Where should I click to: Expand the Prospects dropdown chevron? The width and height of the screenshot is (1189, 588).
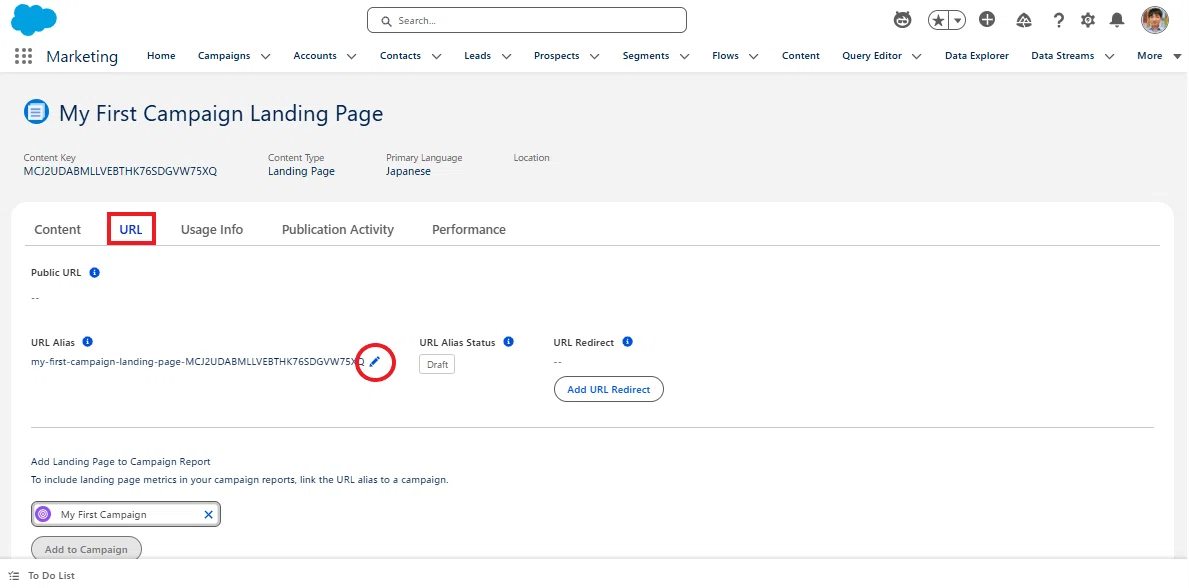pyautogui.click(x=594, y=56)
